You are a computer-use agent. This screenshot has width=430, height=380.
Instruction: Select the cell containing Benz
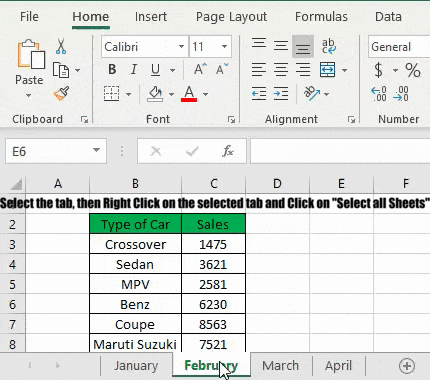tap(135, 304)
